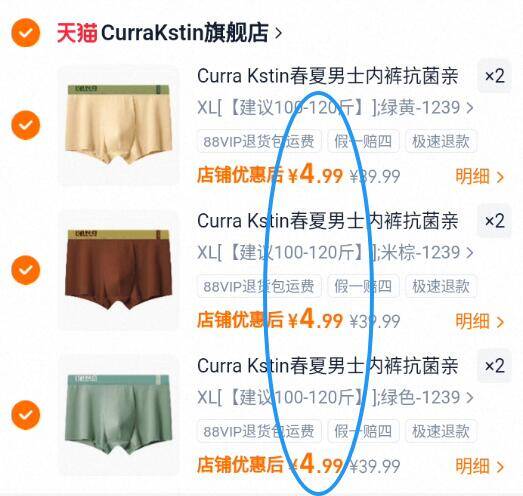Change quantity ×2 on first item
Screen dimensions: 523x496
[x=494, y=76]
